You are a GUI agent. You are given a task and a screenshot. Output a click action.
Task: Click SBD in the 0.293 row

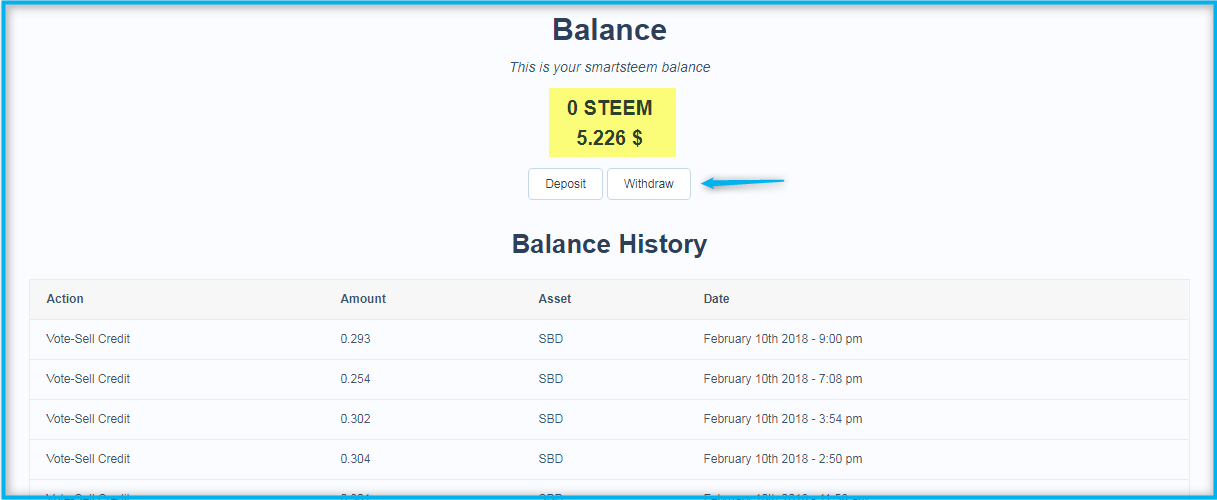tap(551, 339)
